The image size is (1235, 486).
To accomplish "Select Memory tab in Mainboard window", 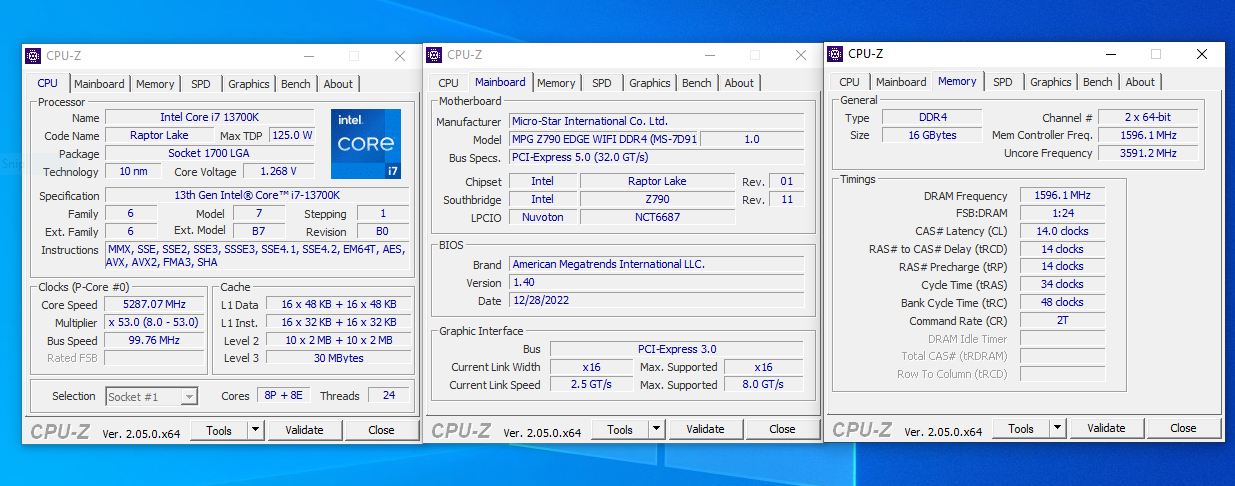I will click(x=556, y=83).
